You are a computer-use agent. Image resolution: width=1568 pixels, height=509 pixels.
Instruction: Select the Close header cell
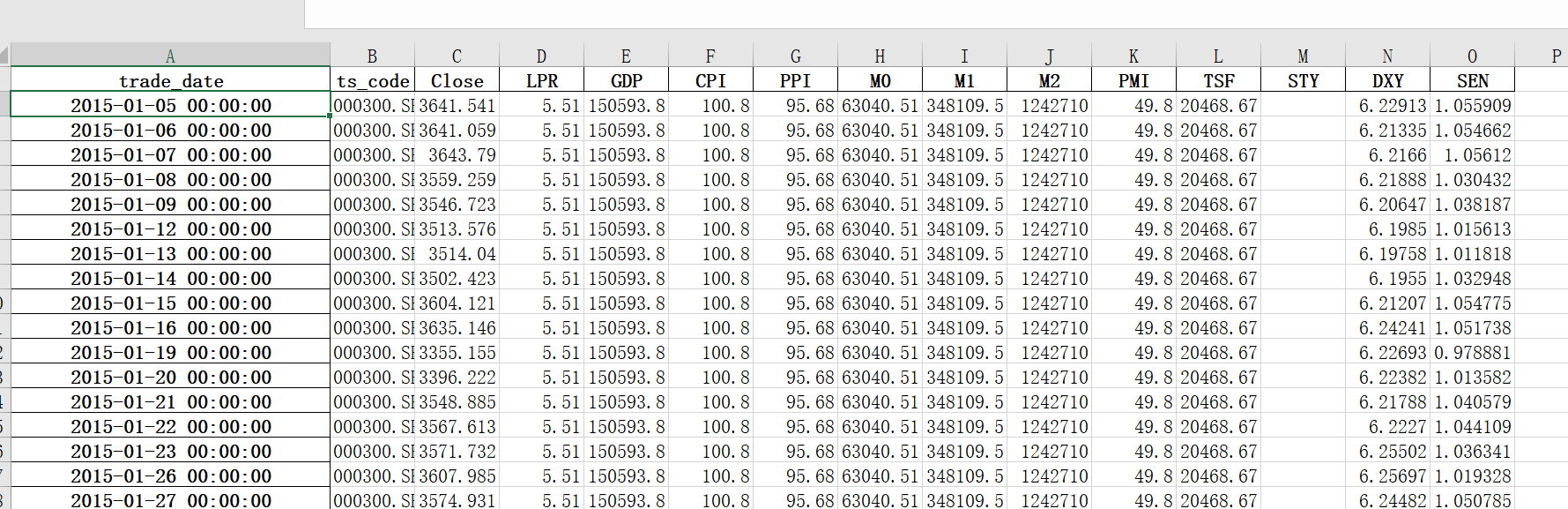457,80
